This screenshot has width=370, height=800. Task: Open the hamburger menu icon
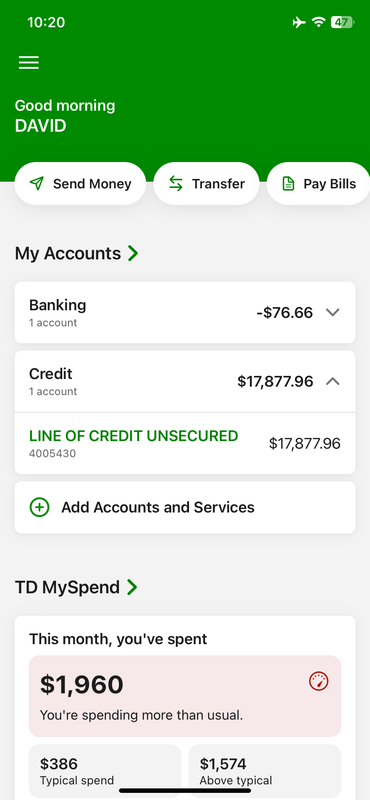pos(29,62)
